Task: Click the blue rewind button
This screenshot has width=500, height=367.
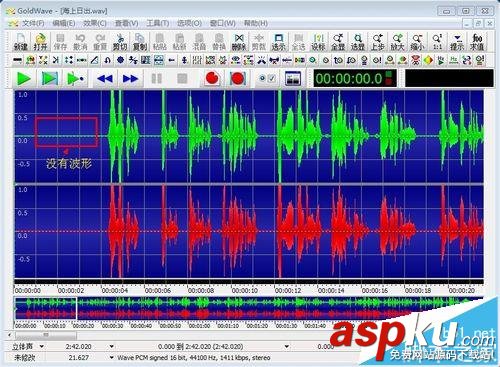Action: [x=105, y=79]
